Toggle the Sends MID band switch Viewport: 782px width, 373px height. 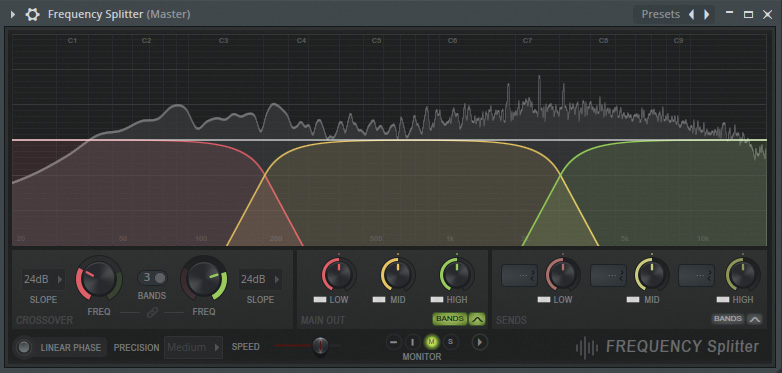(633, 300)
